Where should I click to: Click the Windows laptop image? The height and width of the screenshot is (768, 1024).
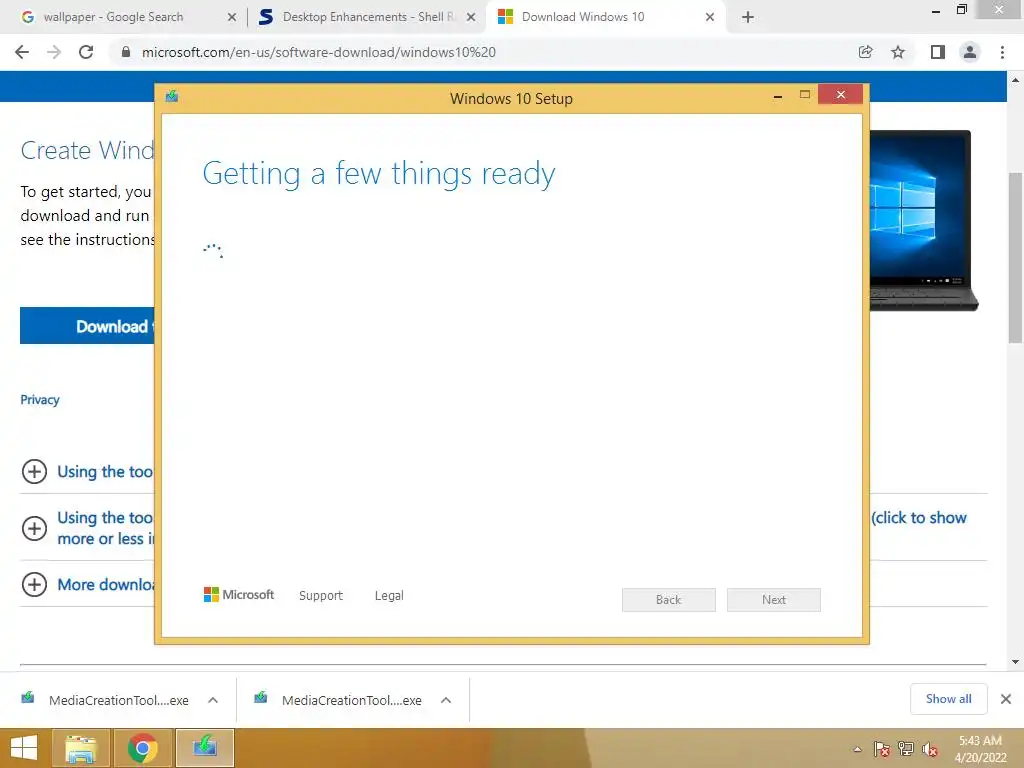click(923, 220)
